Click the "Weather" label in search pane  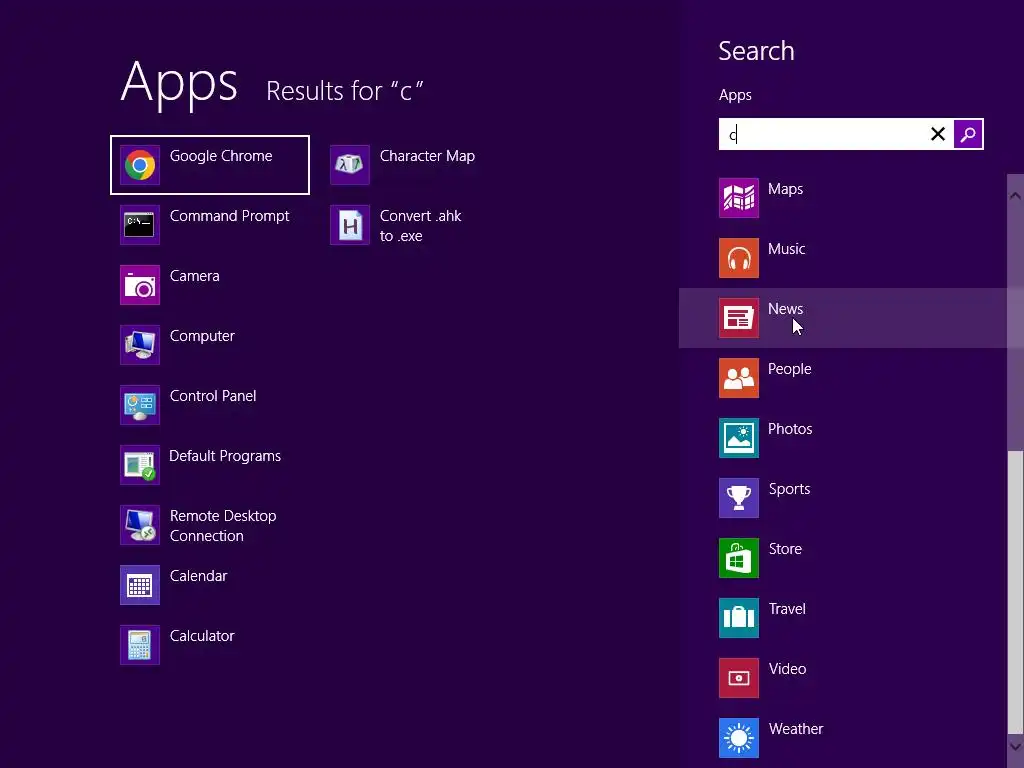(795, 729)
